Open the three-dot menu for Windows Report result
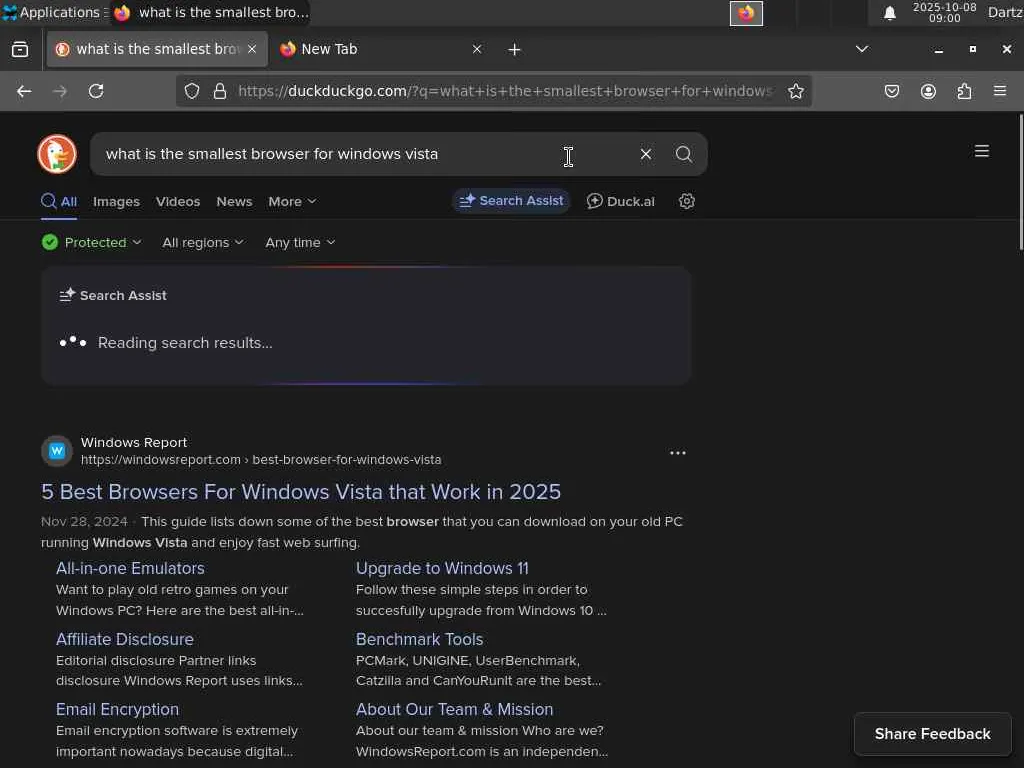The image size is (1024, 768). (x=677, y=453)
